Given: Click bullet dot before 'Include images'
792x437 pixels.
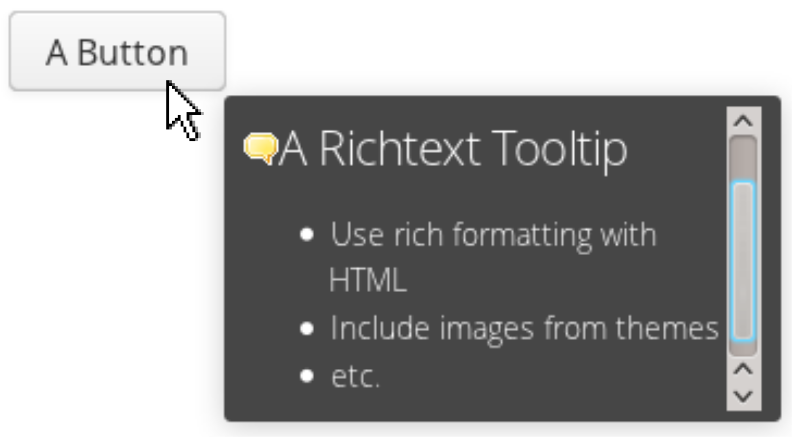Looking at the screenshot, I should pyautogui.click(x=307, y=329).
